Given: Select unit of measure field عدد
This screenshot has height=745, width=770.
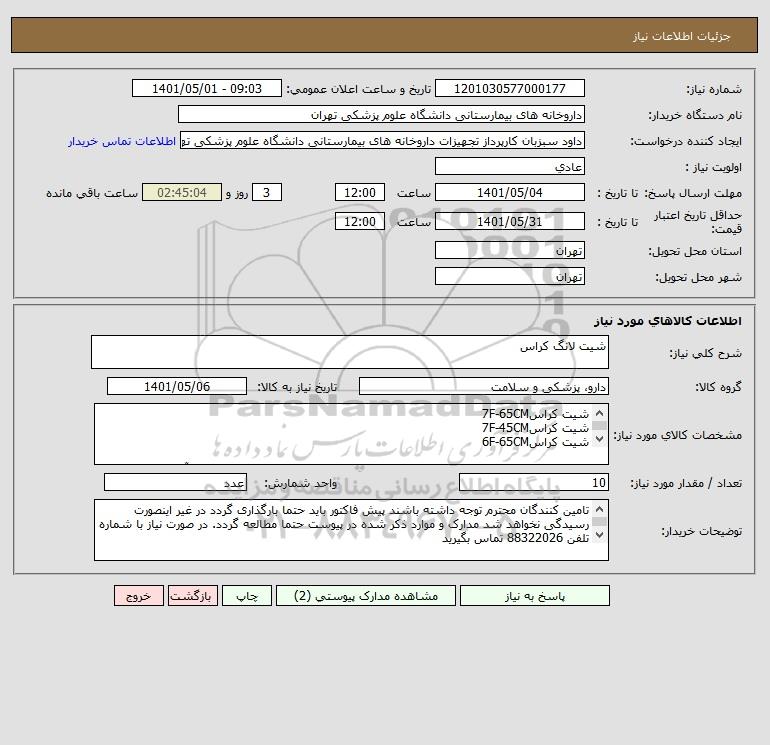Looking at the screenshot, I should (x=175, y=483).
